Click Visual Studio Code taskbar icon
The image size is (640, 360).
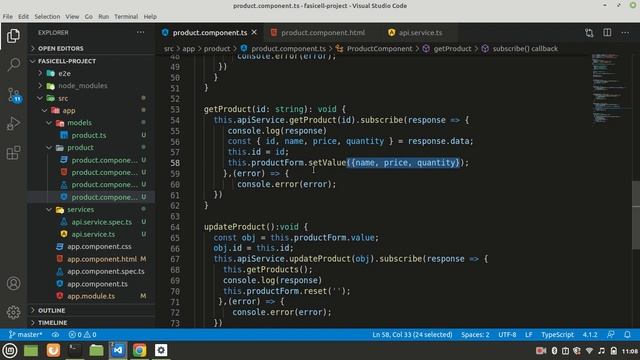(118, 350)
